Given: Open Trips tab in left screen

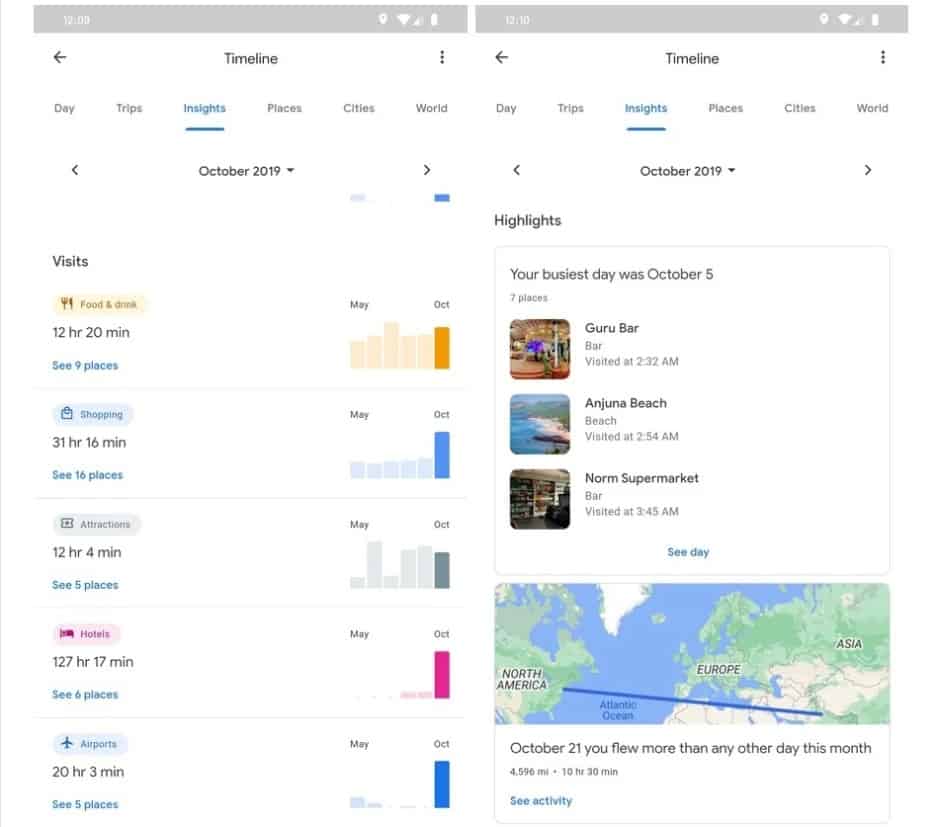Looking at the screenshot, I should coord(129,108).
